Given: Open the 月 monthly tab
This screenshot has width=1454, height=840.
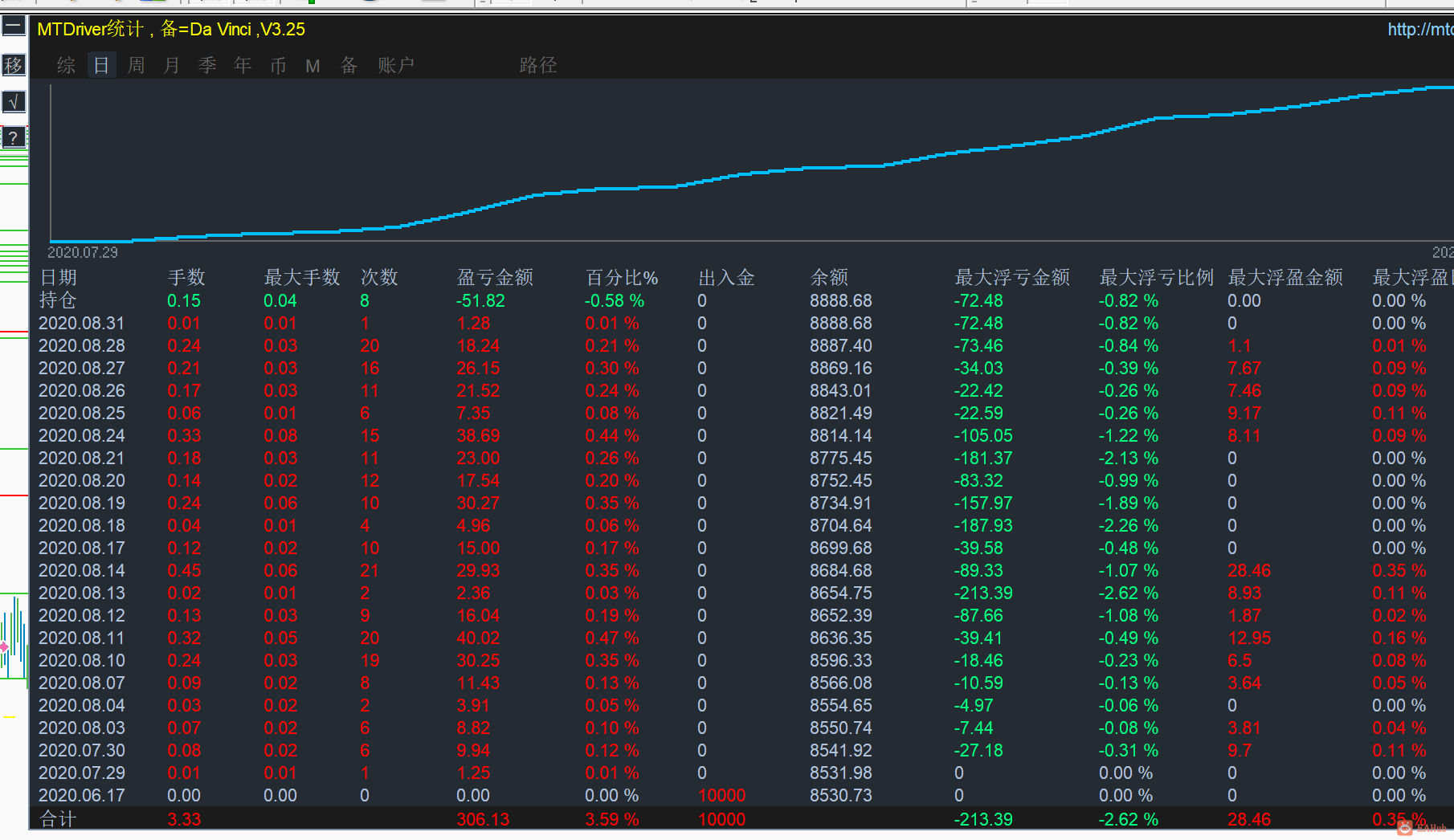Looking at the screenshot, I should [x=172, y=65].
